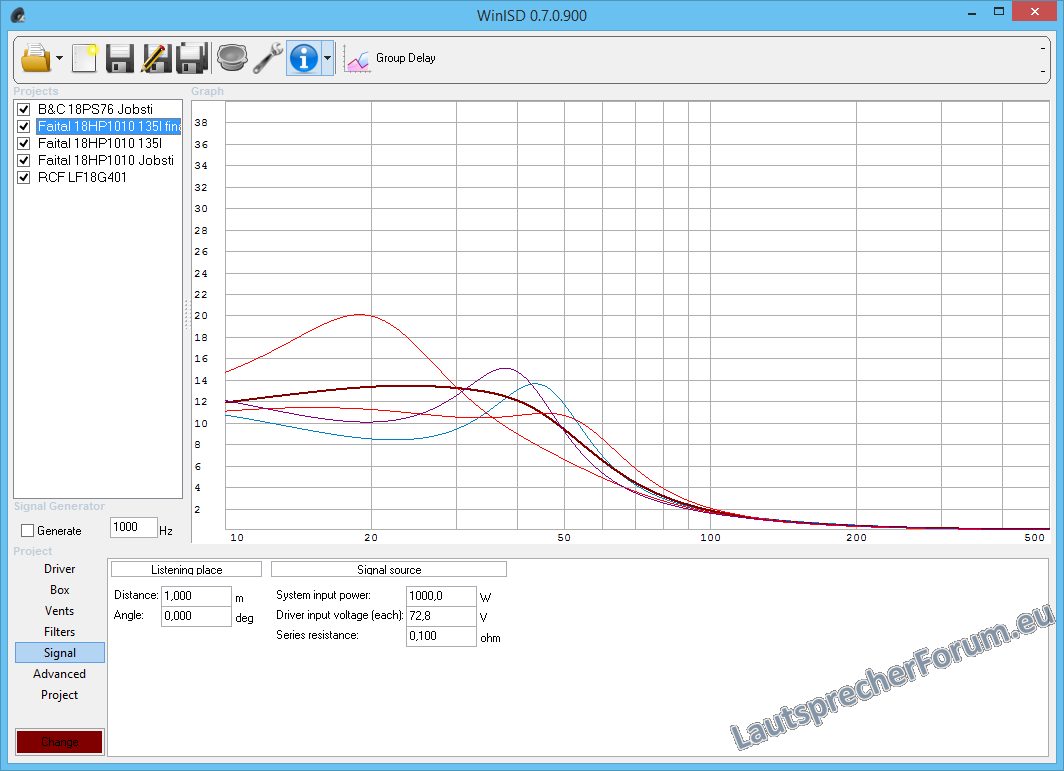Create a new project file
This screenshot has width=1064, height=771.
click(x=85, y=58)
